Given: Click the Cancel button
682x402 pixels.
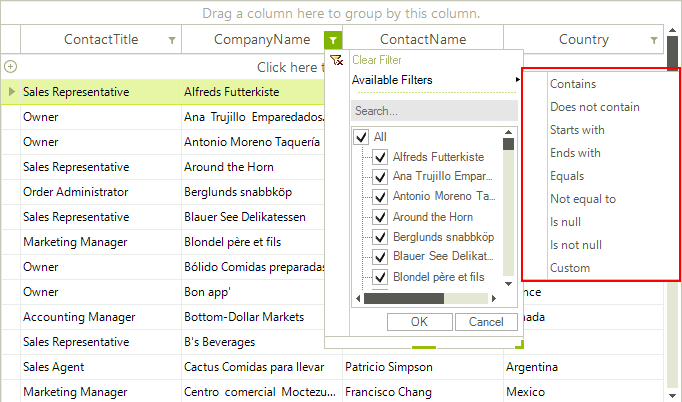Looking at the screenshot, I should (486, 322).
